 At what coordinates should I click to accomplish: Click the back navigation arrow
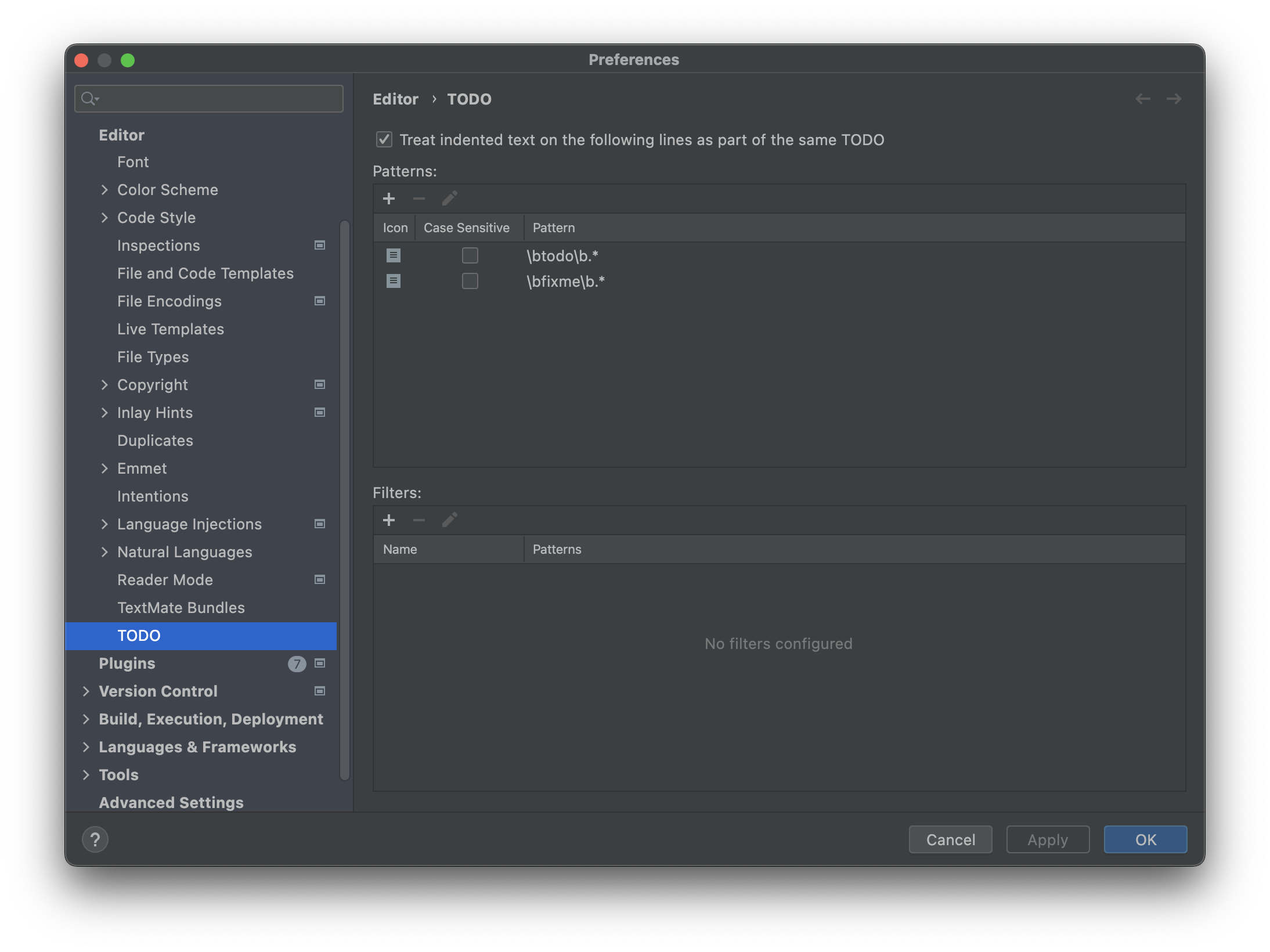tap(1143, 99)
